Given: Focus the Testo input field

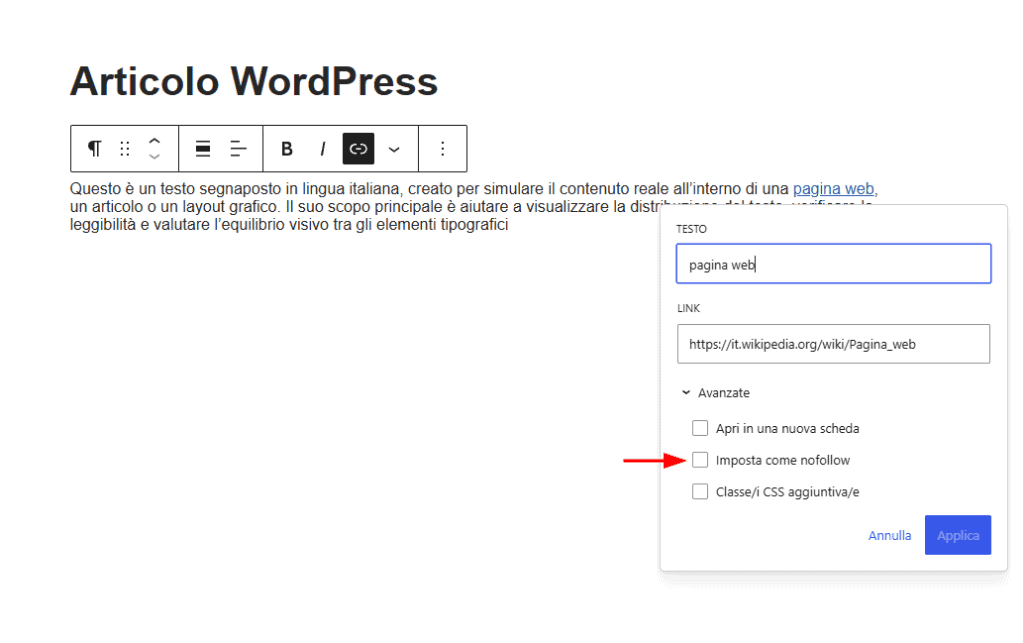Looking at the screenshot, I should [x=833, y=264].
